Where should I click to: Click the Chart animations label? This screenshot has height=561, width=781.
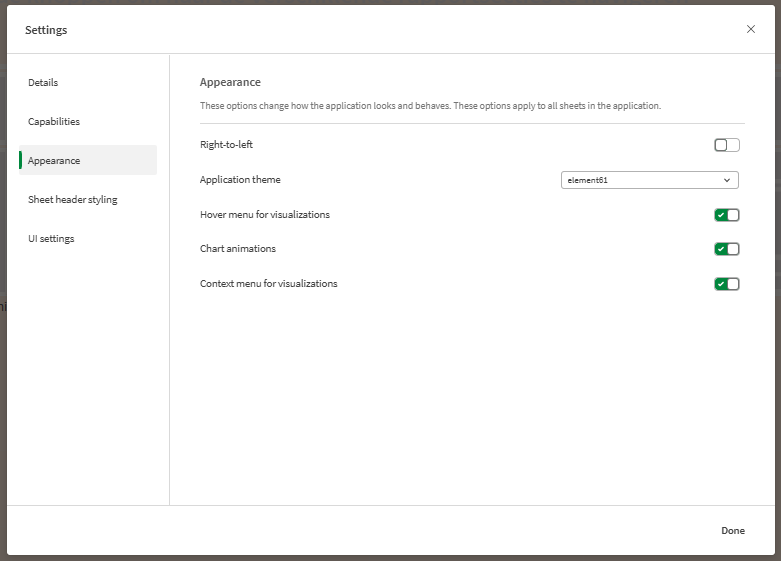tap(237, 249)
